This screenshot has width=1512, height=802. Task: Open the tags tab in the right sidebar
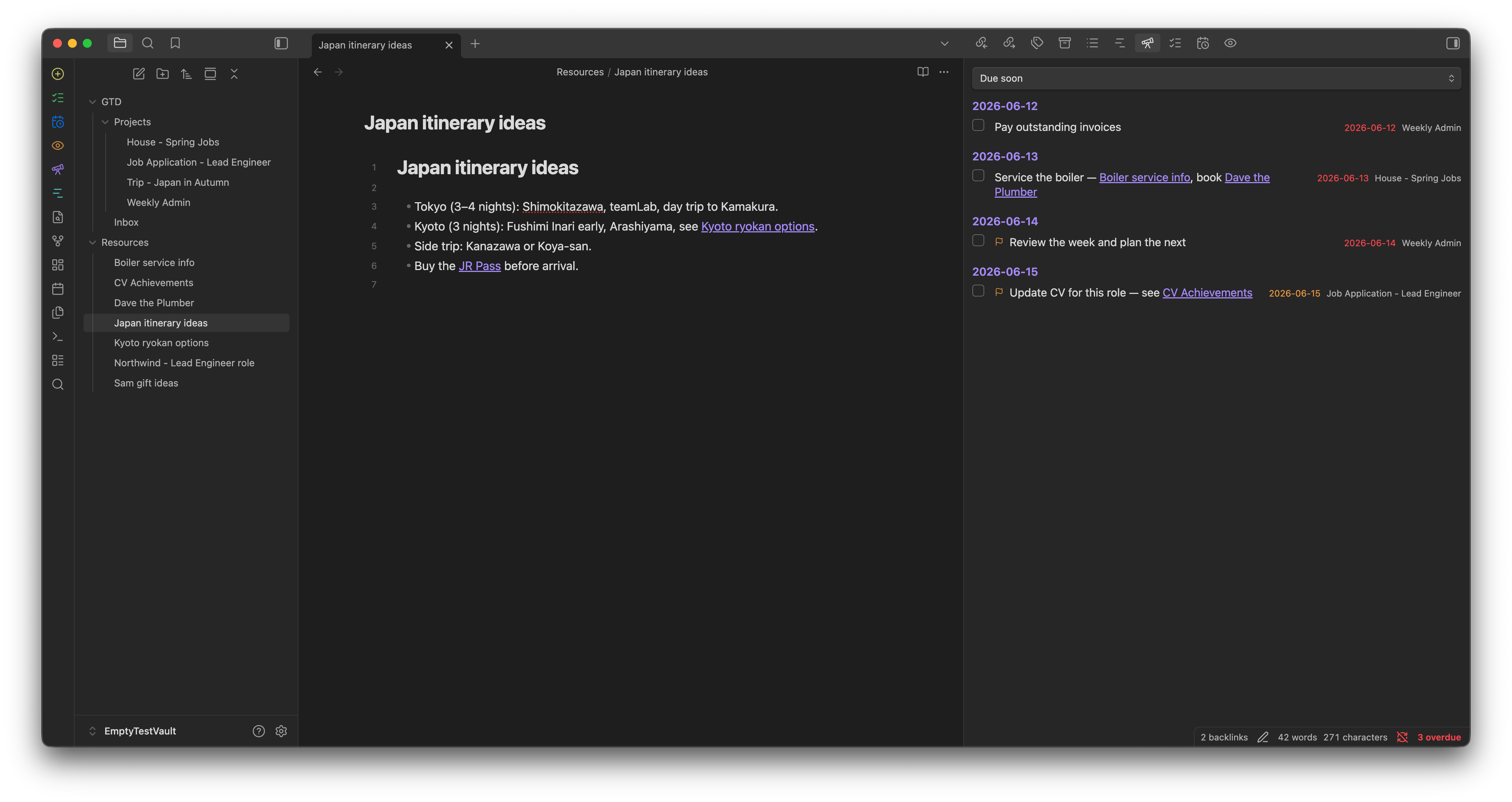pyautogui.click(x=1037, y=43)
